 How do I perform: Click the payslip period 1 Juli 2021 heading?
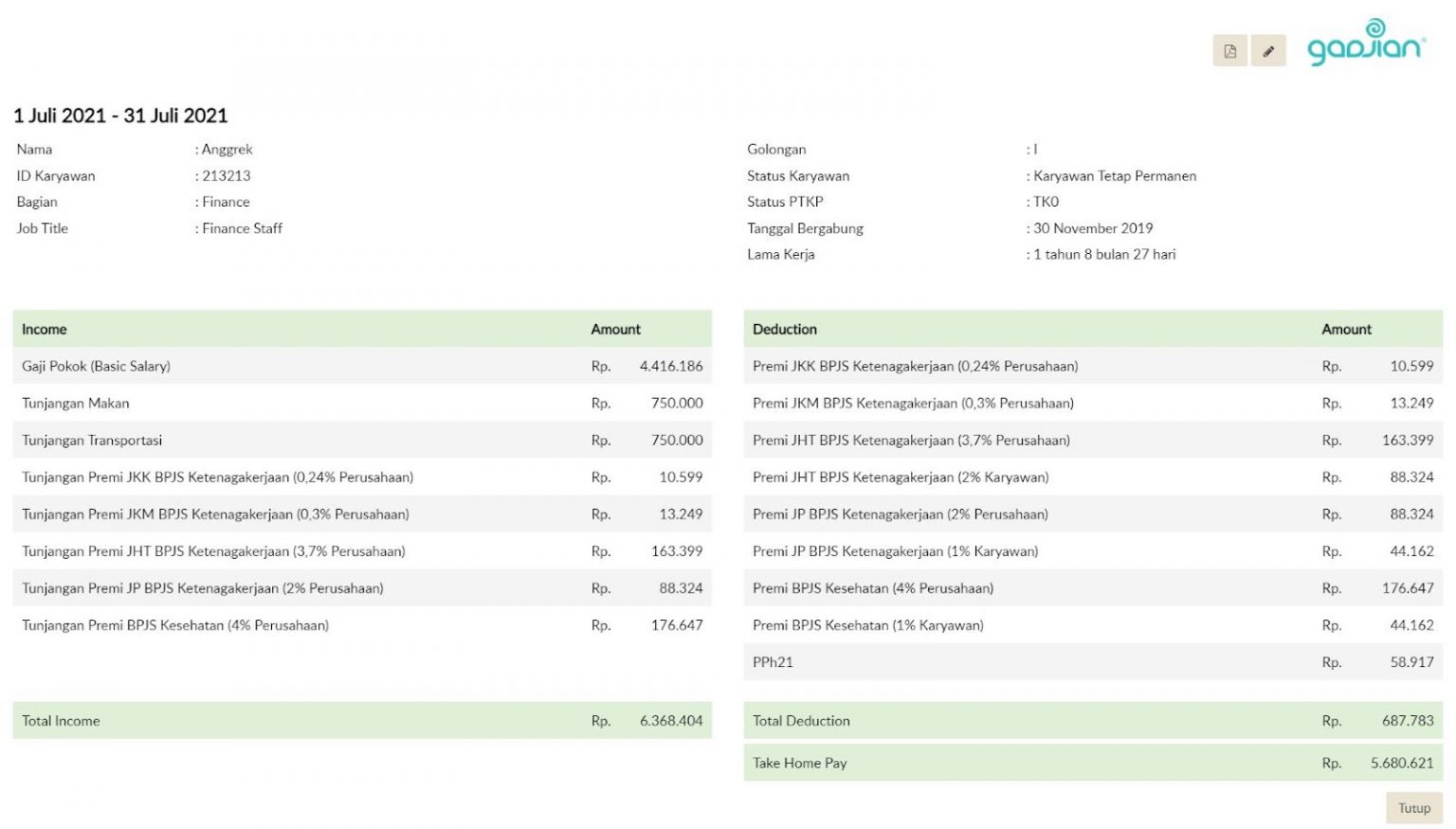[120, 116]
